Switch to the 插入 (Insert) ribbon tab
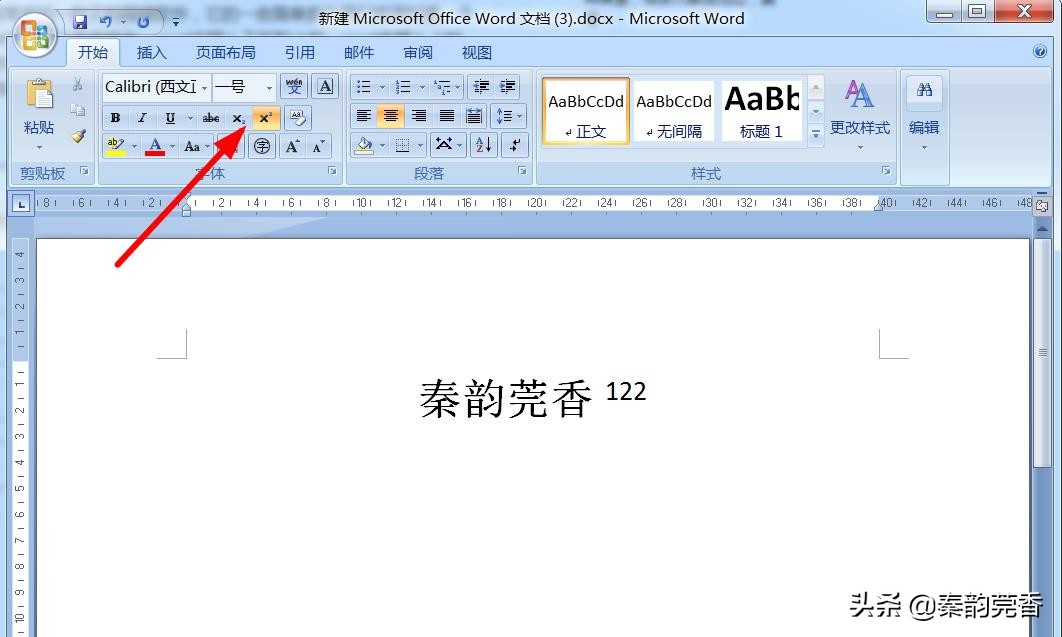The width and height of the screenshot is (1062, 637). [x=151, y=52]
